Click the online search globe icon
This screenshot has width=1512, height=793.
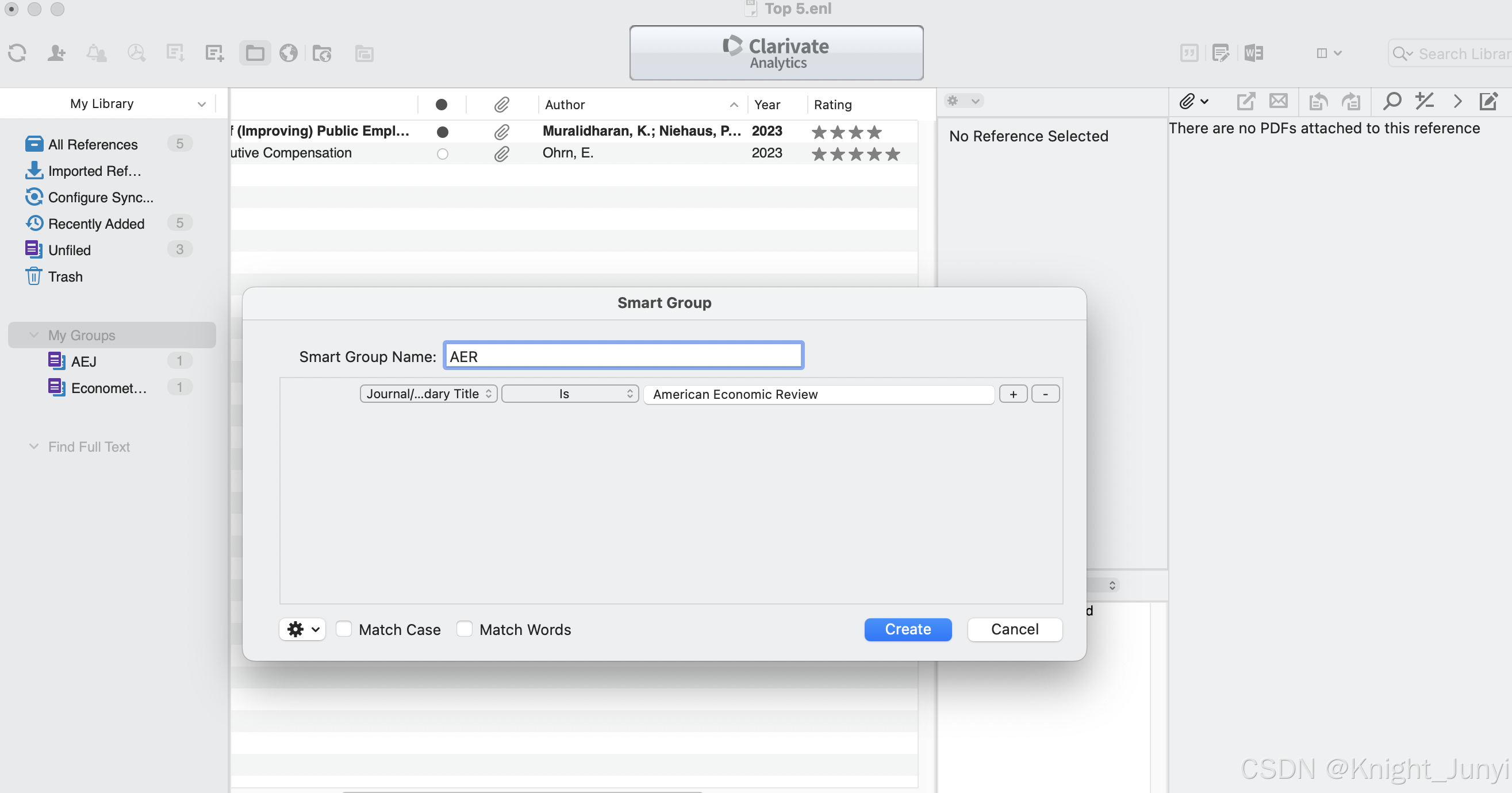coord(288,53)
